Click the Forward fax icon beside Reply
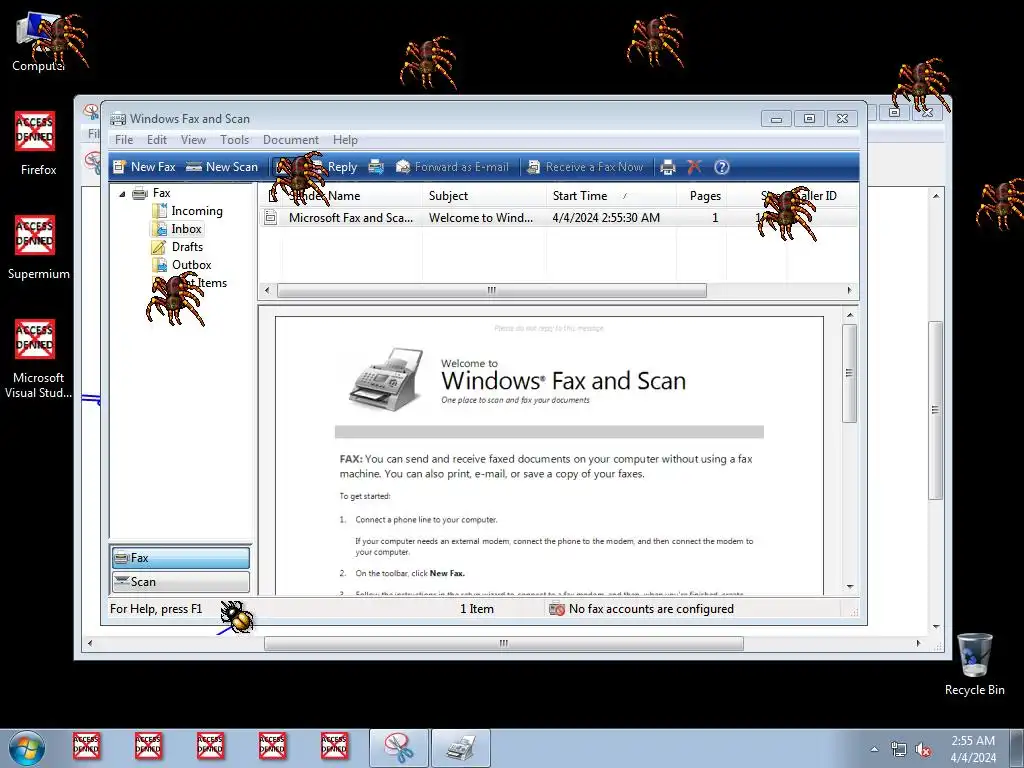The height and width of the screenshot is (768, 1024). coord(376,167)
